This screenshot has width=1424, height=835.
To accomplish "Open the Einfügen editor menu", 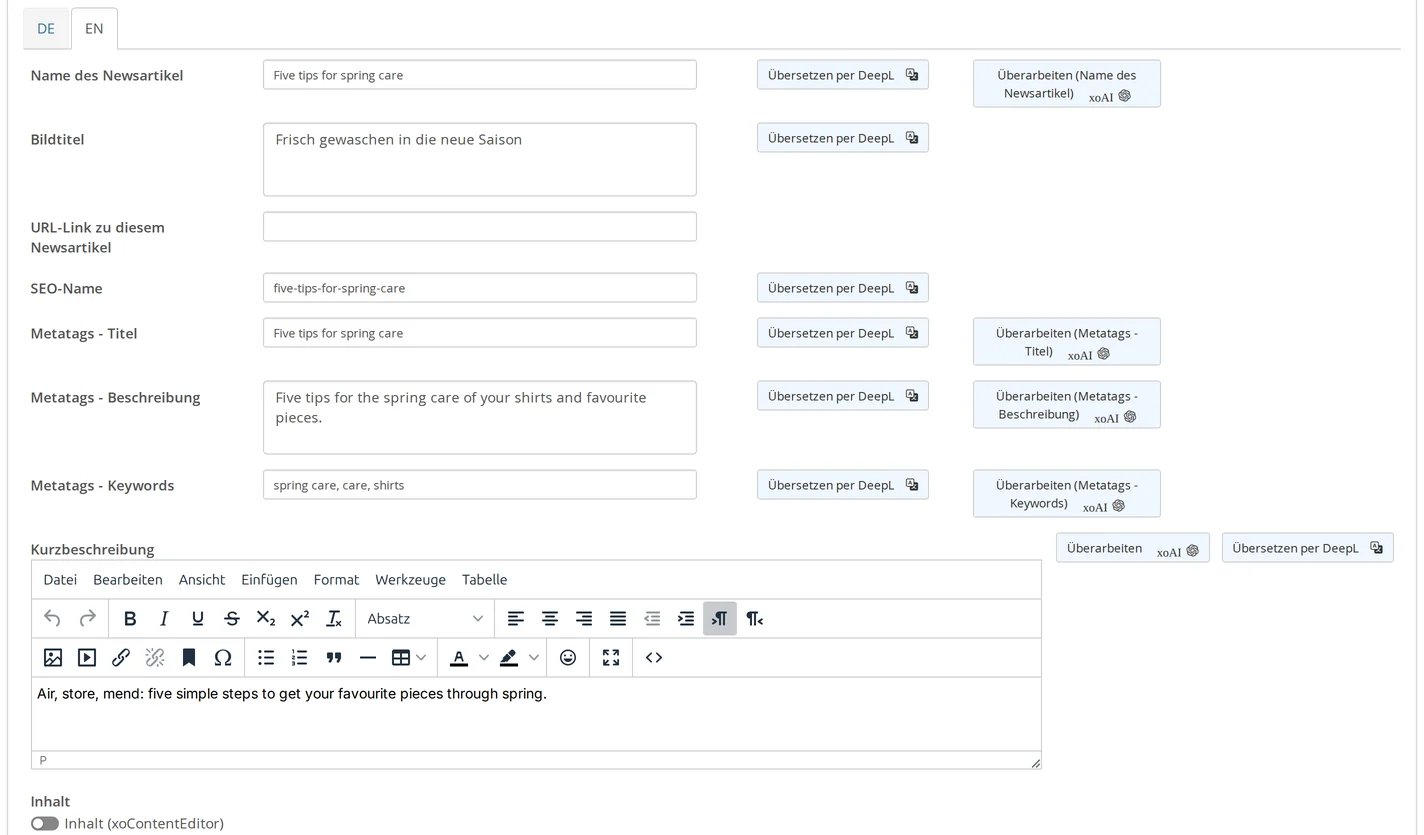I will [x=269, y=580].
